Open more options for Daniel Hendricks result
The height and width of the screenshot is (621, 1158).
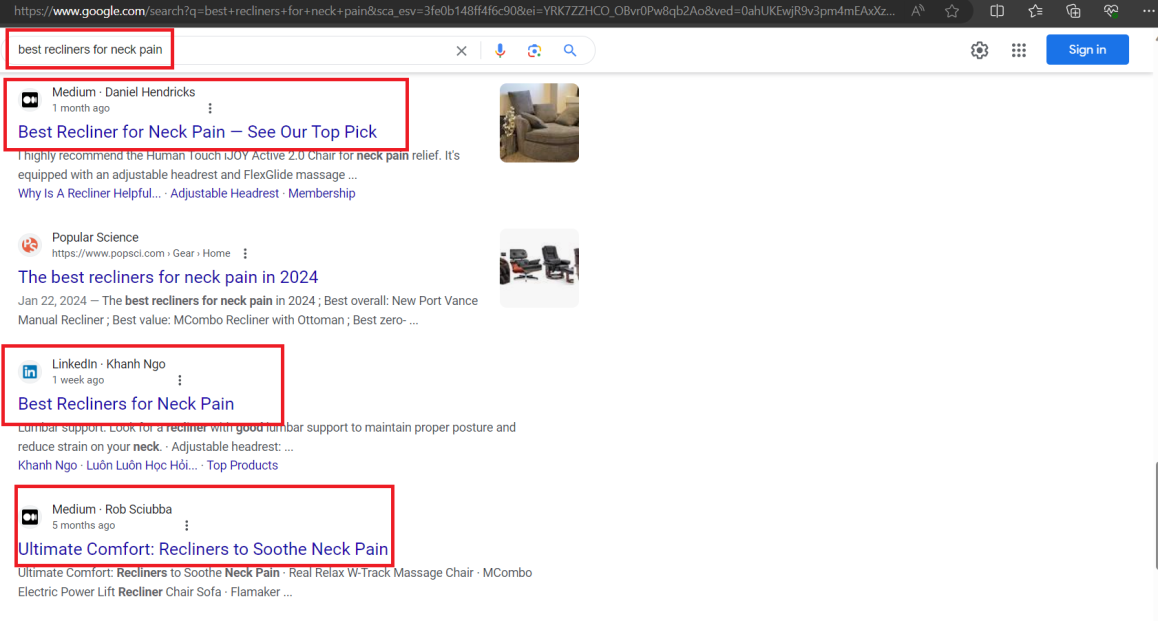point(210,109)
